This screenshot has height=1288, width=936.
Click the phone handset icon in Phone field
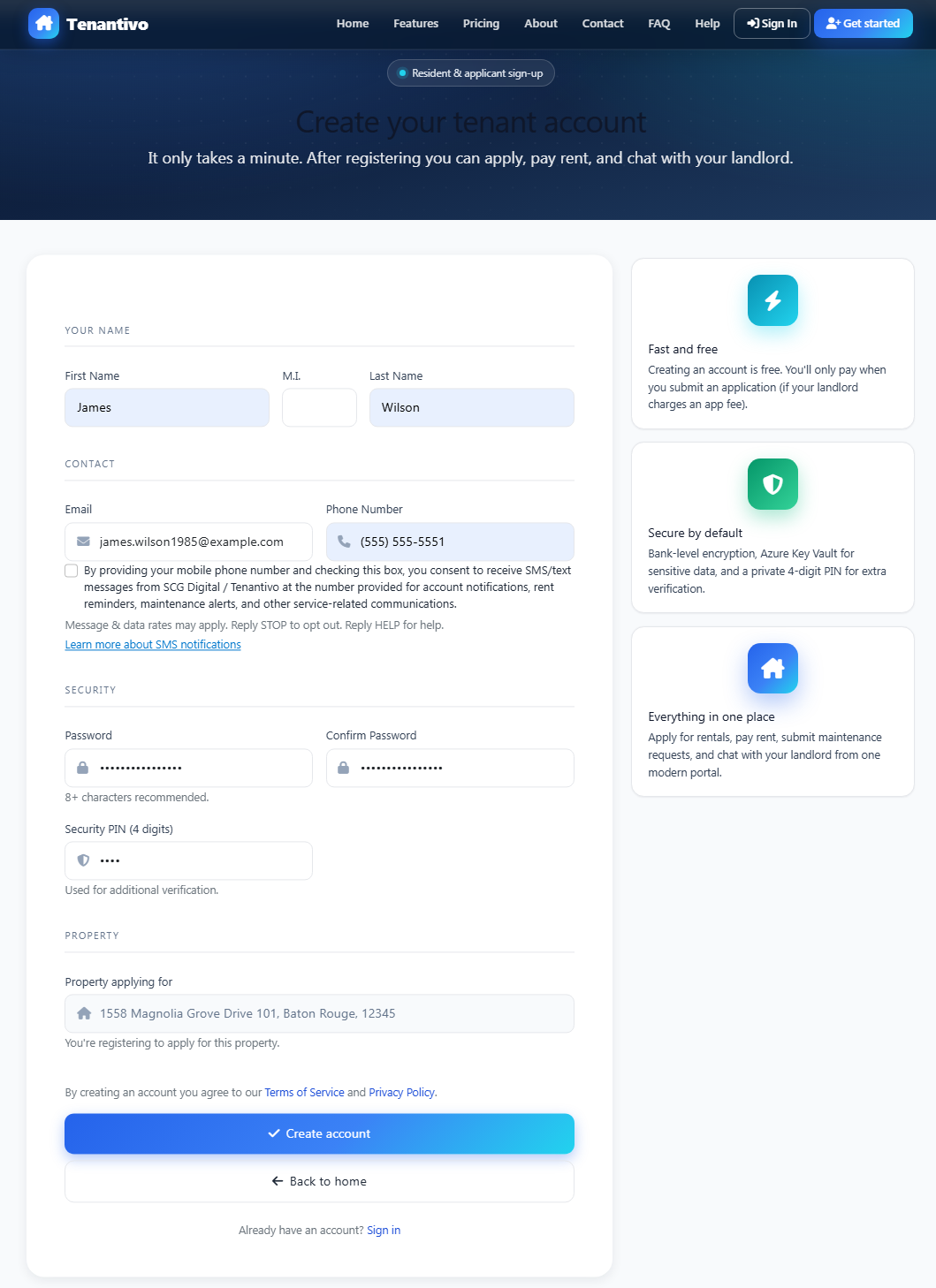point(344,542)
